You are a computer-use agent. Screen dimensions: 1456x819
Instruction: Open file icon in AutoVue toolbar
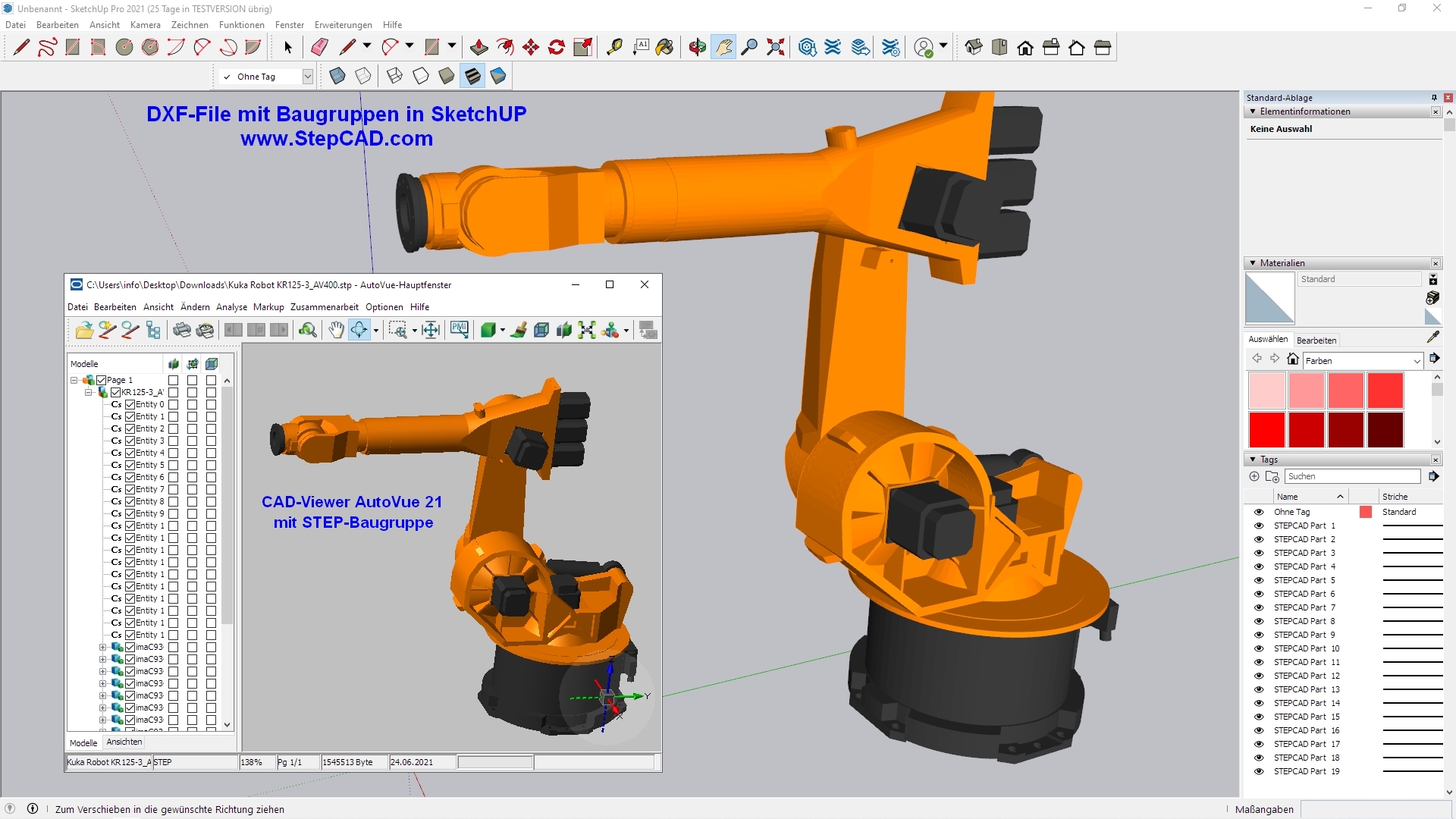(84, 330)
